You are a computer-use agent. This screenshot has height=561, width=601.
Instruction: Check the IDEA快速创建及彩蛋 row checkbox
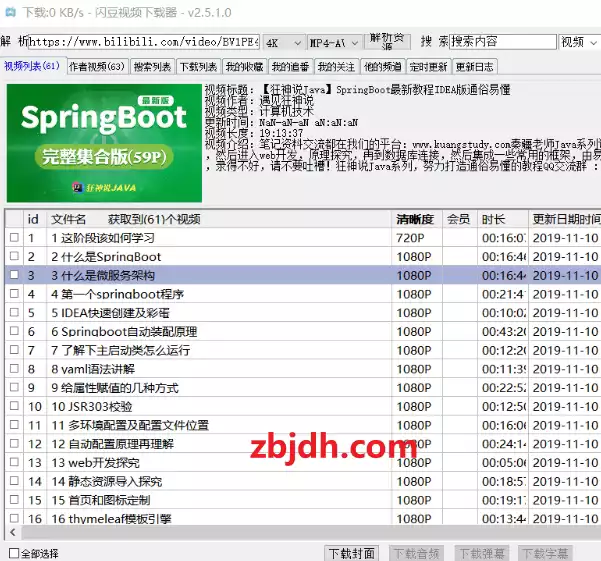pyautogui.click(x=14, y=312)
